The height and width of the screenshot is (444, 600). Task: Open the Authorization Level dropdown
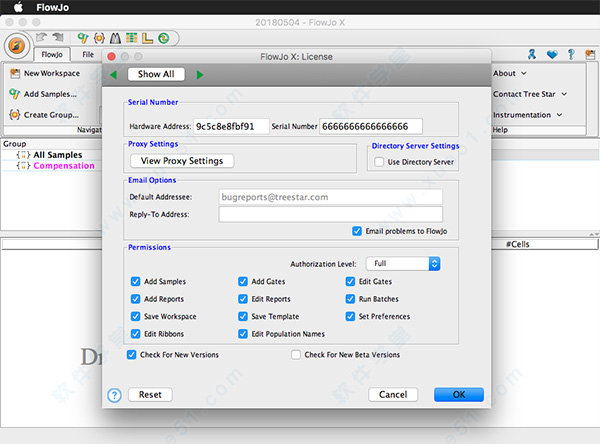coord(403,264)
